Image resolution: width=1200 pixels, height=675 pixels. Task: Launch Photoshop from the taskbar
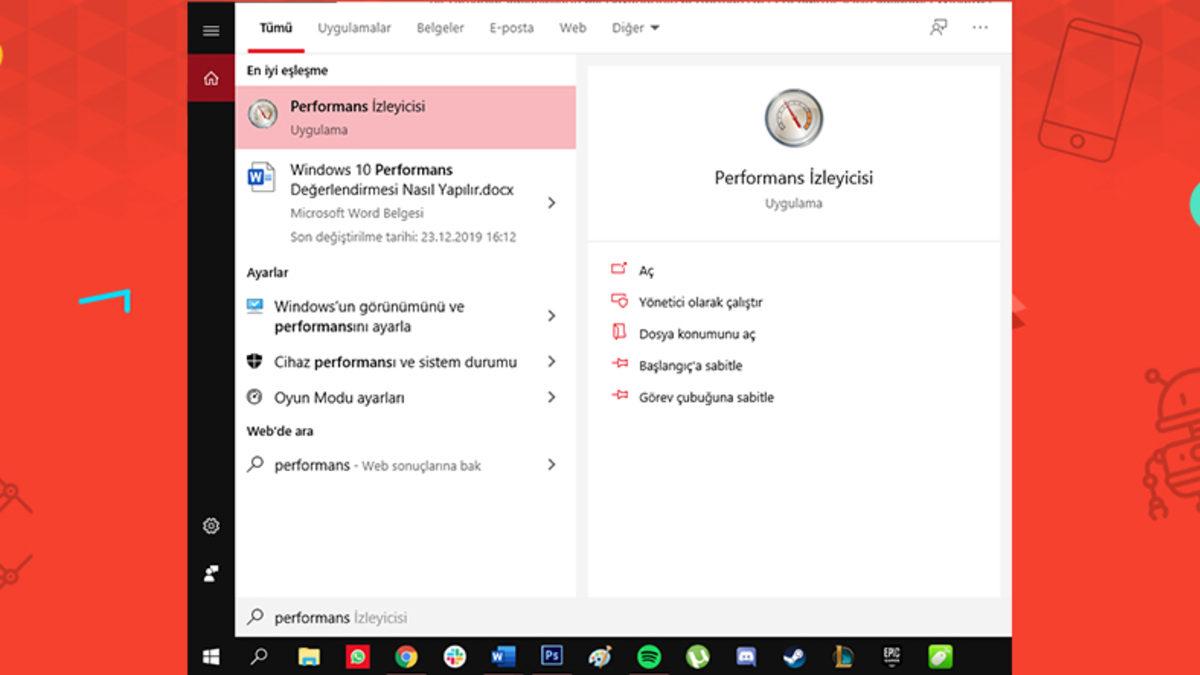[x=550, y=658]
